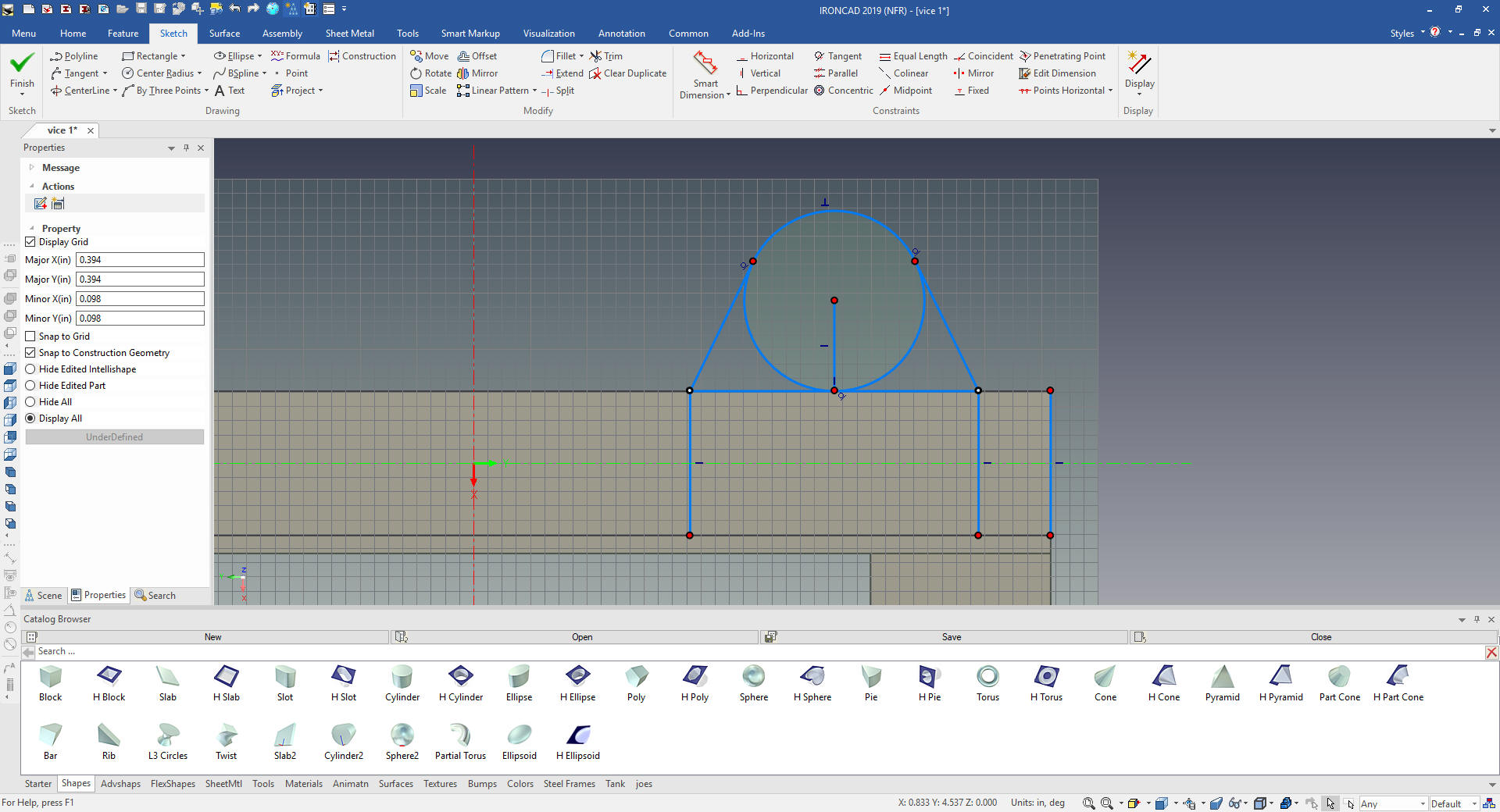
Task: Select the Ellipse tool
Action: [x=234, y=56]
